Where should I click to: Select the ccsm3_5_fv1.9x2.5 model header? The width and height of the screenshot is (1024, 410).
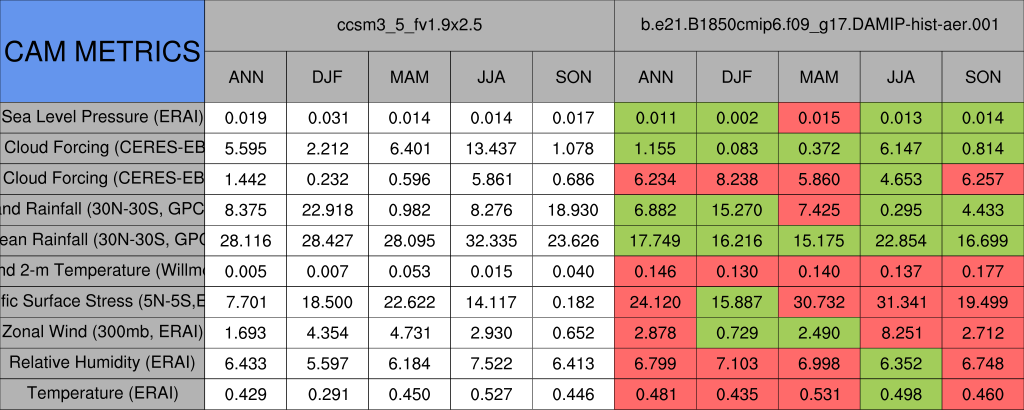pyautogui.click(x=409, y=25)
